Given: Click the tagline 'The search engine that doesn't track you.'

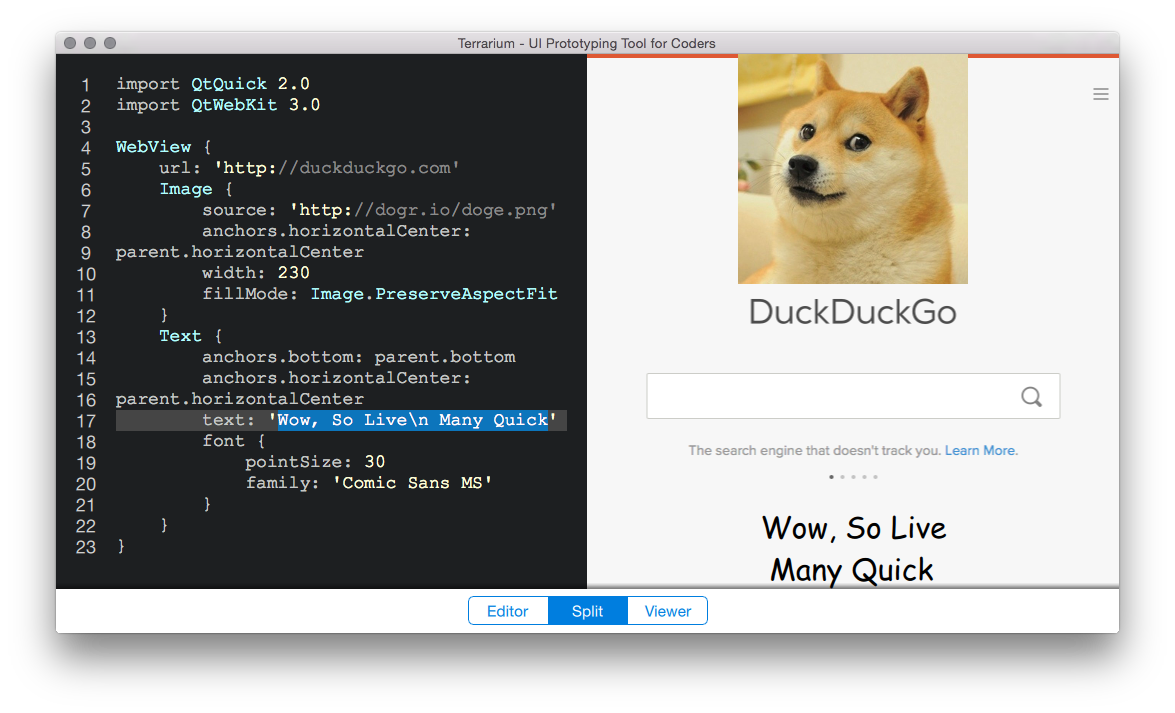Looking at the screenshot, I should (x=815, y=451).
